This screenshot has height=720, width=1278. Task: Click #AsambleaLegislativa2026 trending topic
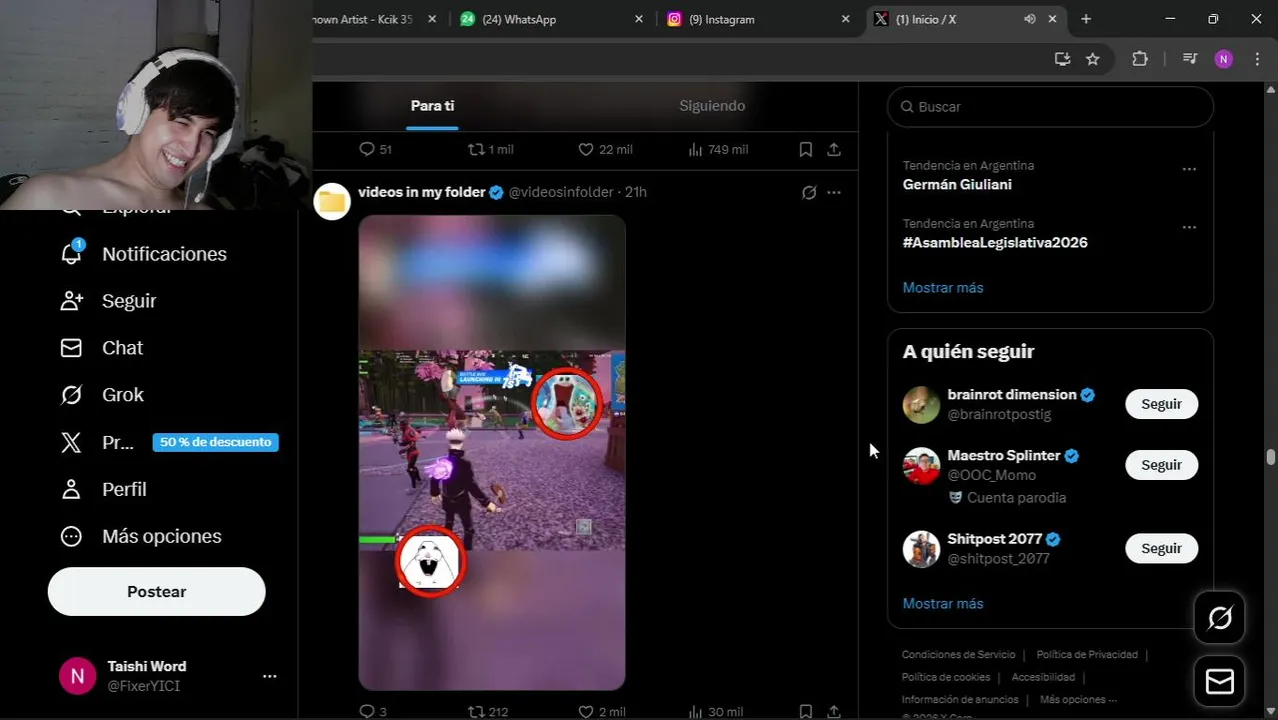click(x=995, y=243)
